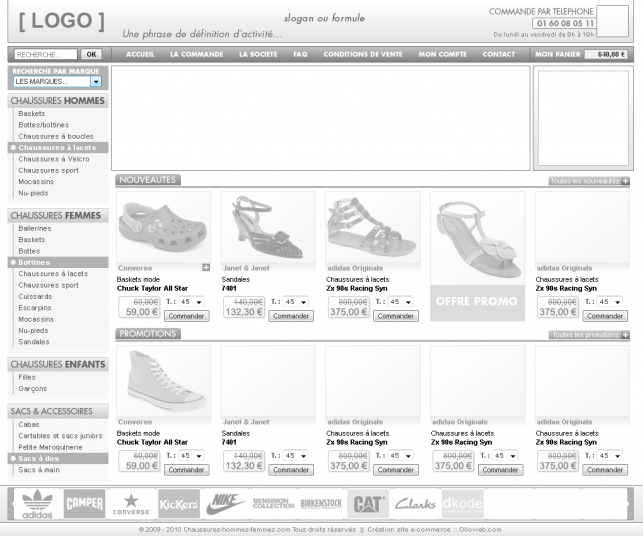
Task: Click the Kickers brand logo
Action: pos(178,503)
